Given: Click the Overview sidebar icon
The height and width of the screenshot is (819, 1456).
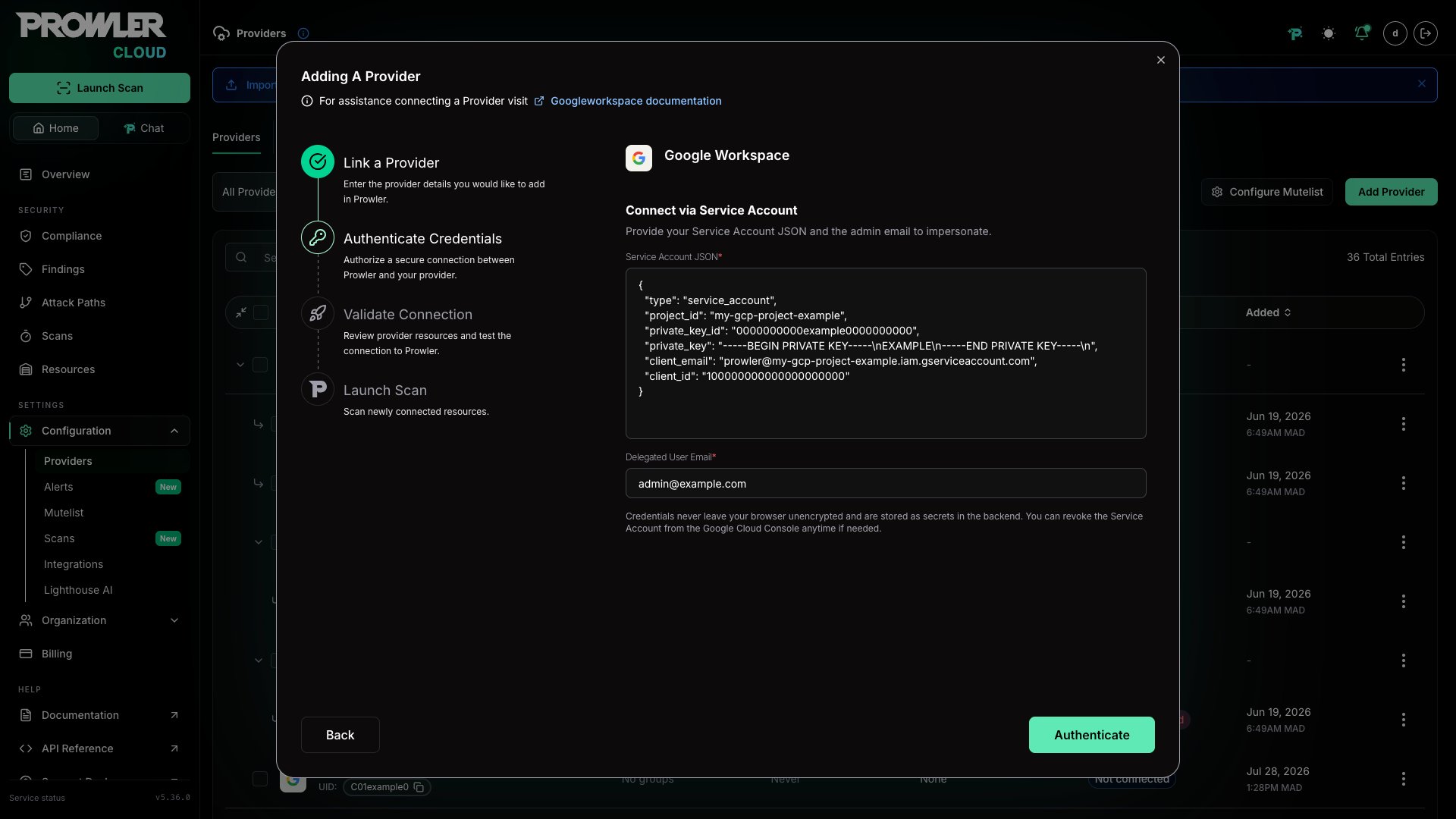Looking at the screenshot, I should point(26,174).
